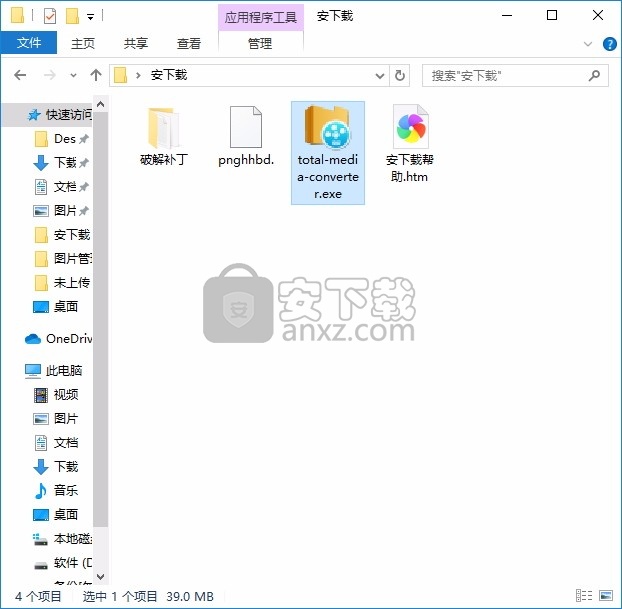Image resolution: width=622 pixels, height=609 pixels.
Task: Open 视频 under 此电脑
Action: (56, 395)
